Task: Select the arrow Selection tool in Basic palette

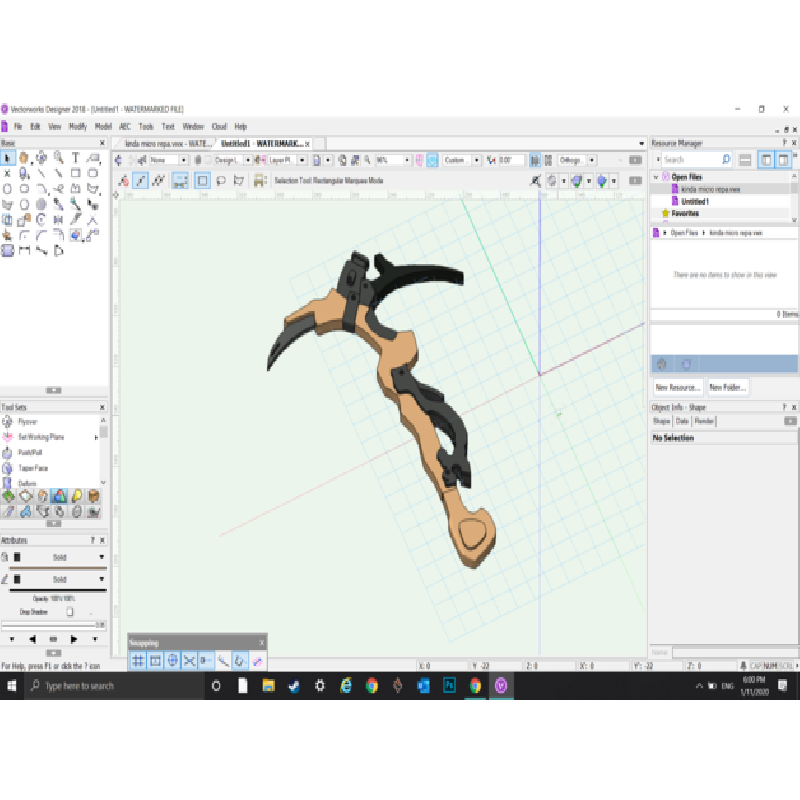Action: click(8, 158)
